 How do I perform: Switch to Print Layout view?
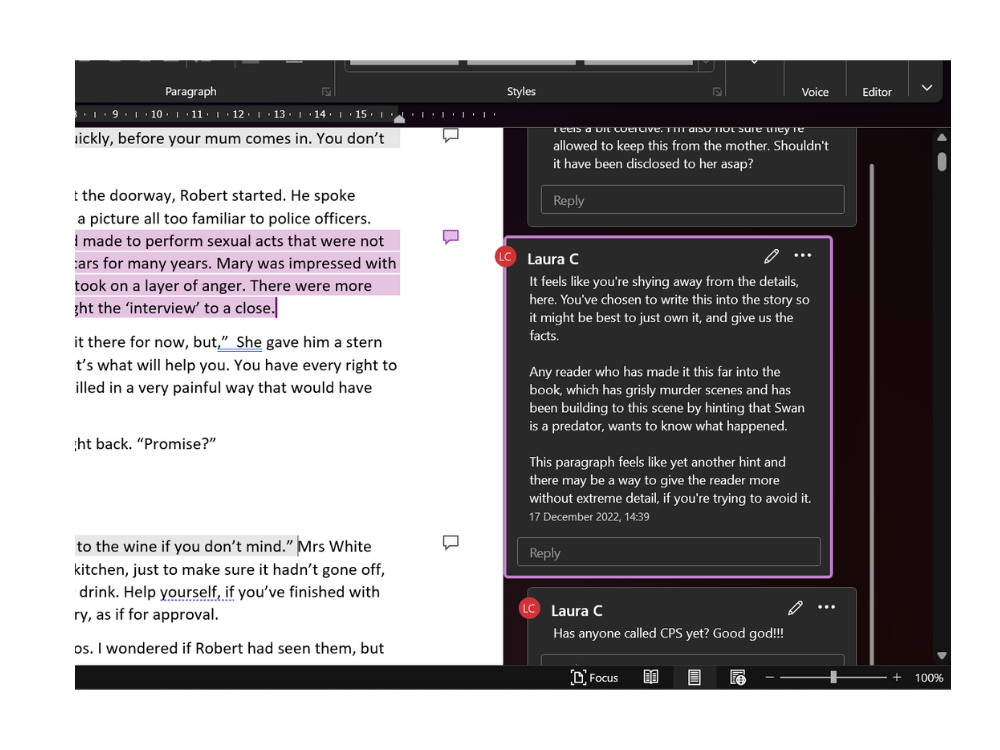pos(694,677)
